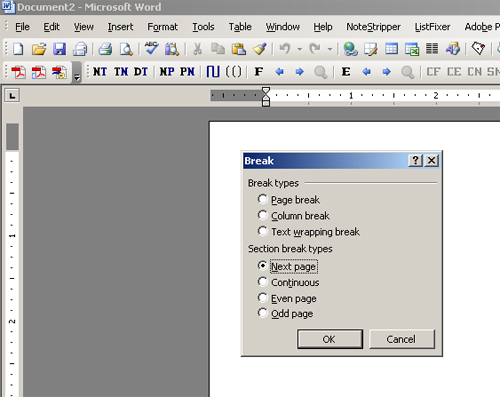The image size is (500, 397).
Task: Save the document with the floppy disk icon
Action: 59,49
